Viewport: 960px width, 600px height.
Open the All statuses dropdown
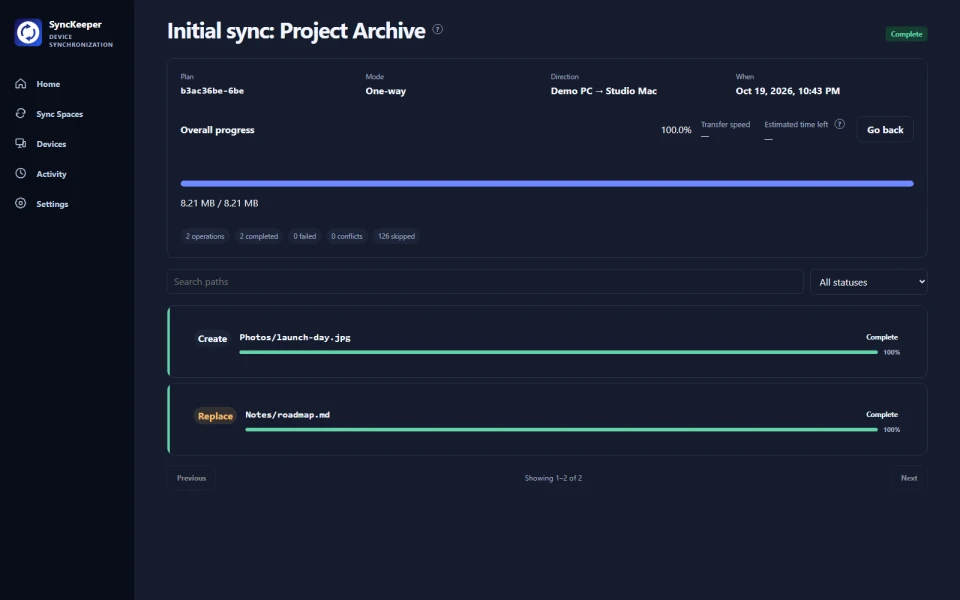coord(868,282)
